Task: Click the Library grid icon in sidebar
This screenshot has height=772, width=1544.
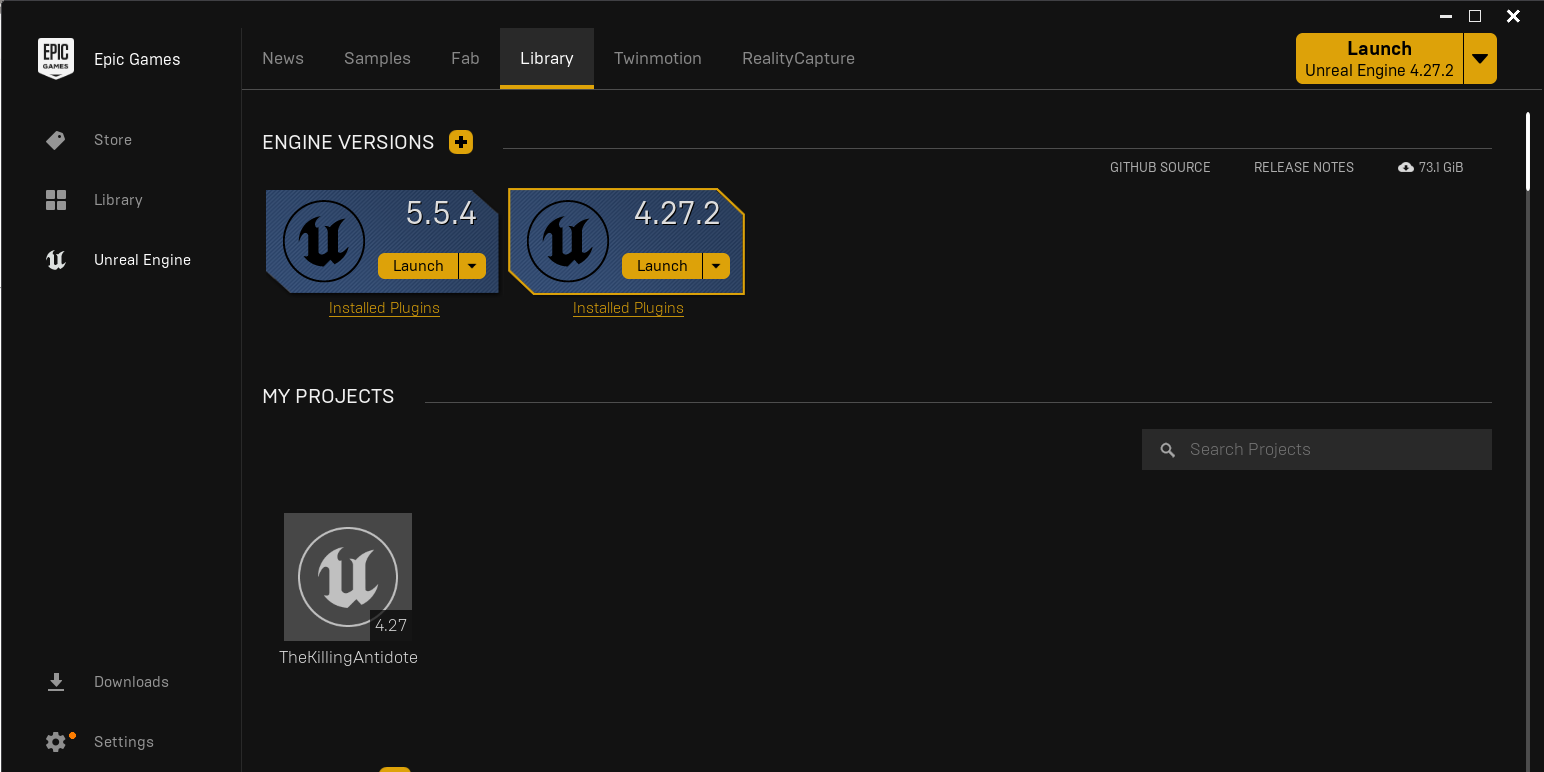Action: pos(56,200)
